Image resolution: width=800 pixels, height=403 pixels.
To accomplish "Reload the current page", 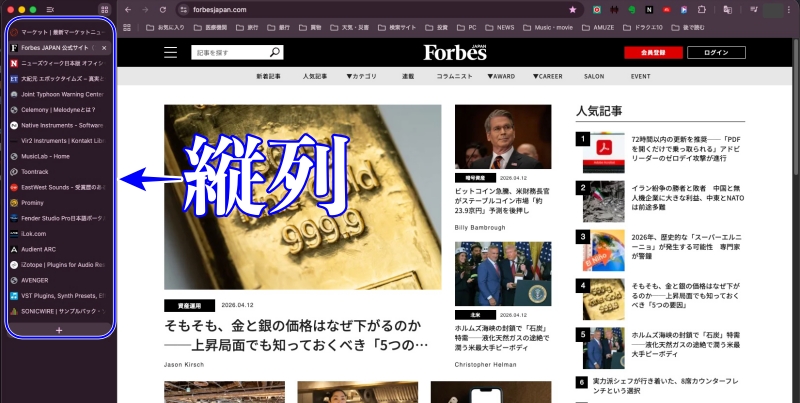I will click(163, 9).
